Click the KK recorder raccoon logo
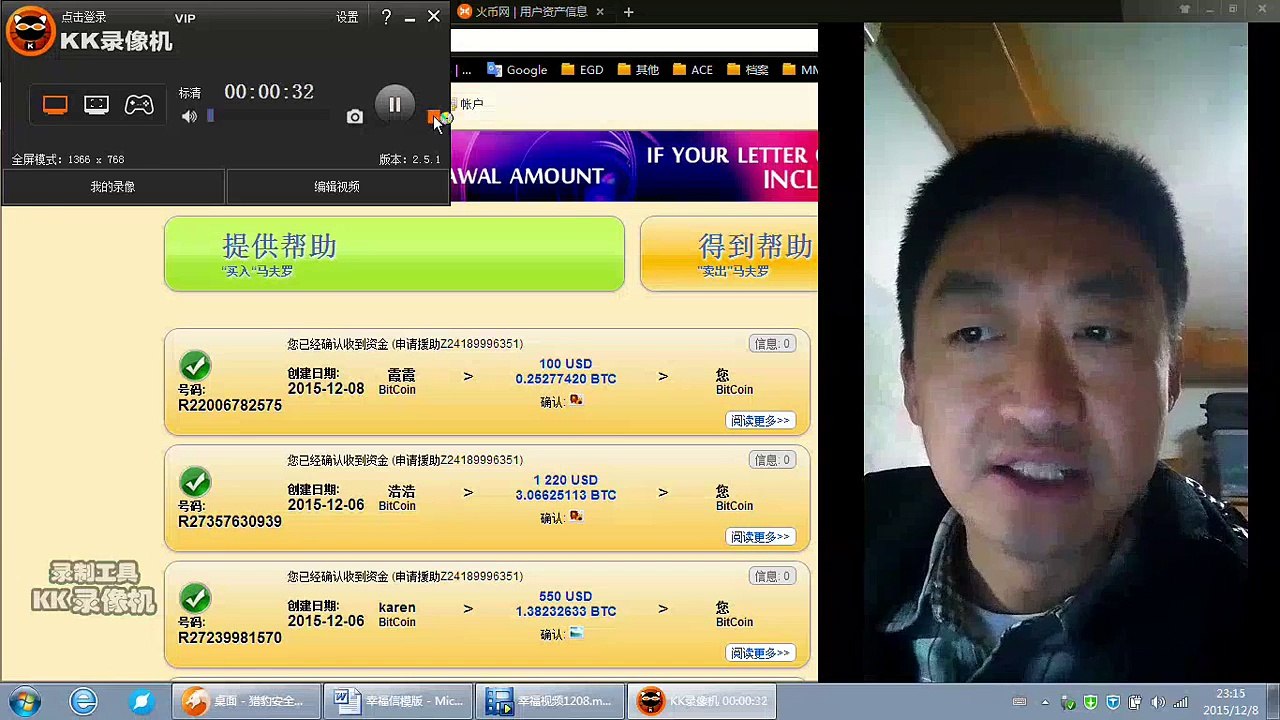This screenshot has height=720, width=1280. (31, 30)
